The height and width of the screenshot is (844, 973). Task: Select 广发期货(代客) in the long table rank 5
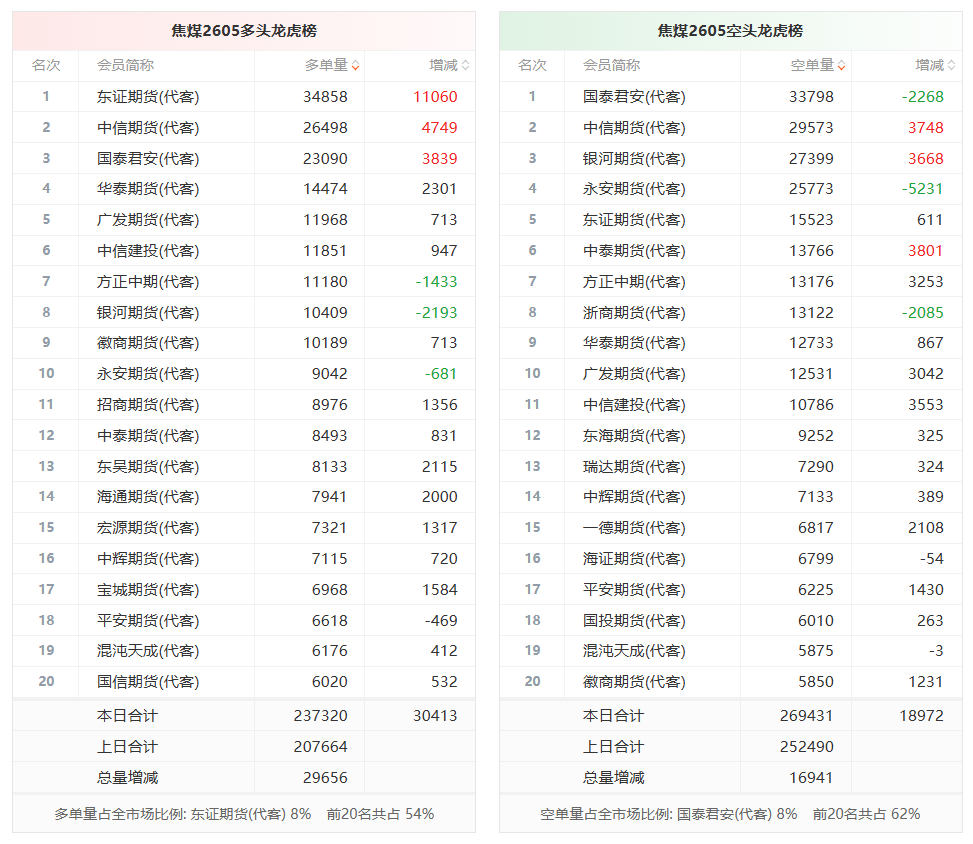click(148, 220)
